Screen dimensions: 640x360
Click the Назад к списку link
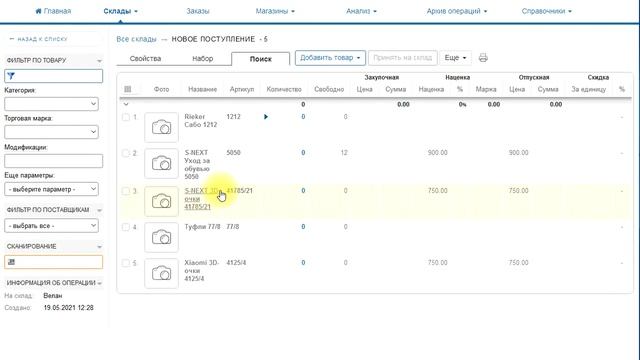pos(38,39)
